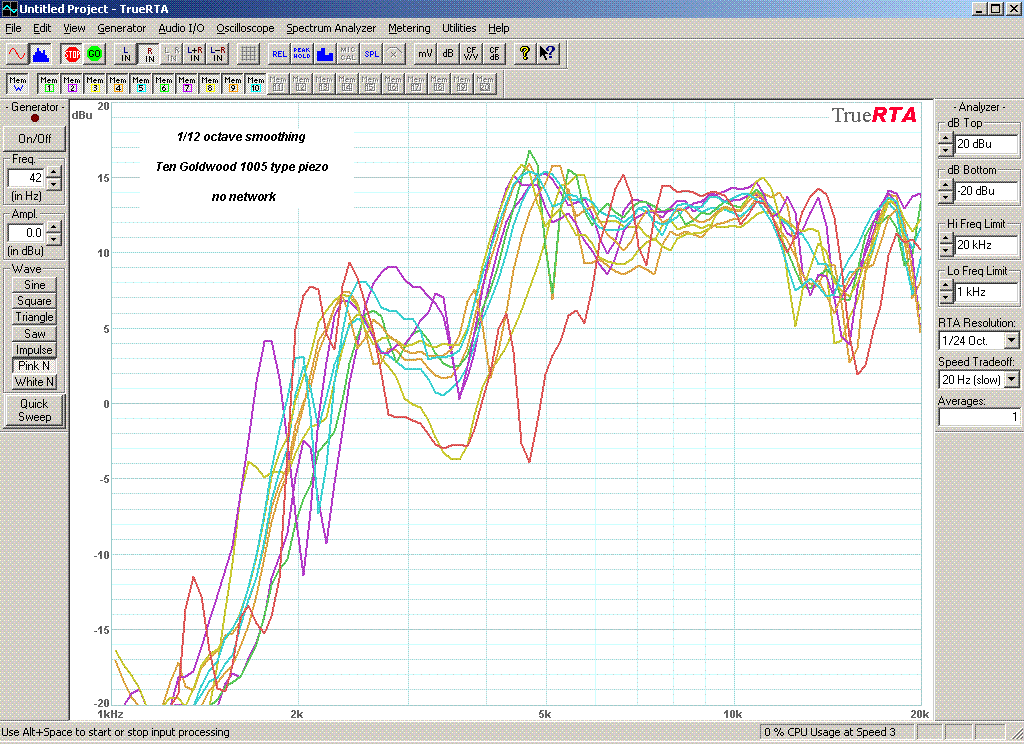Screen dimensions: 1024x744
Task: Click the Mem W memory button
Action: [18, 84]
